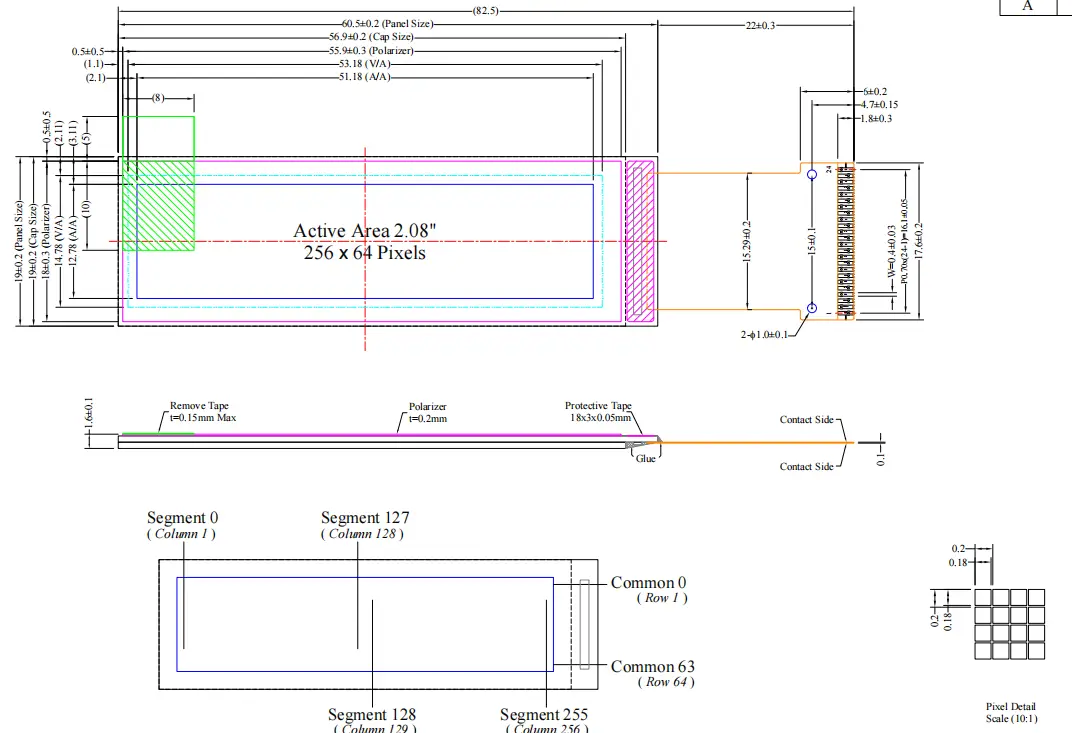This screenshot has width=1072, height=733.
Task: Click the vertical "12.78 (A/A)" dimension
Action: tap(72, 241)
